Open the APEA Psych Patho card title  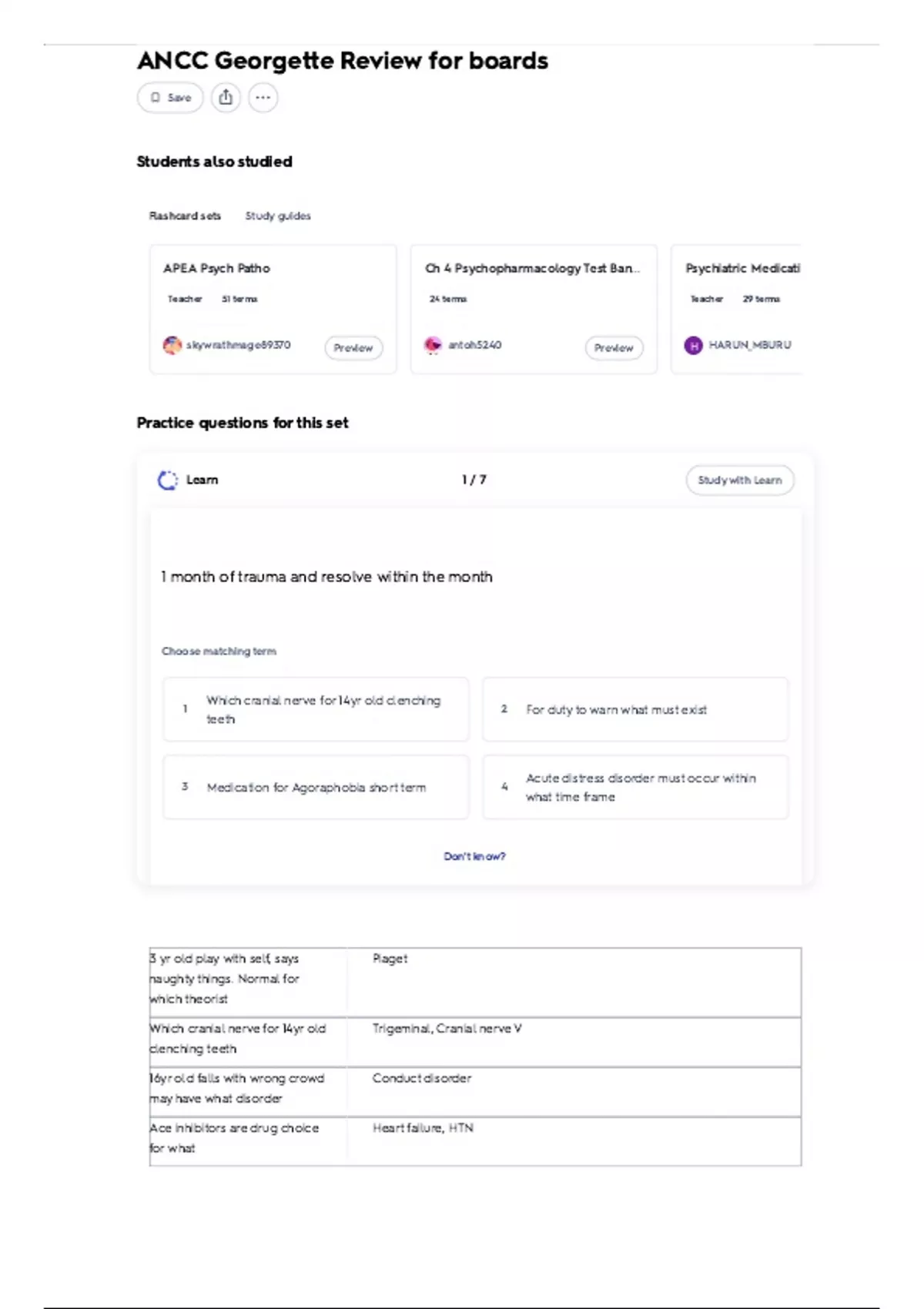coord(216,269)
